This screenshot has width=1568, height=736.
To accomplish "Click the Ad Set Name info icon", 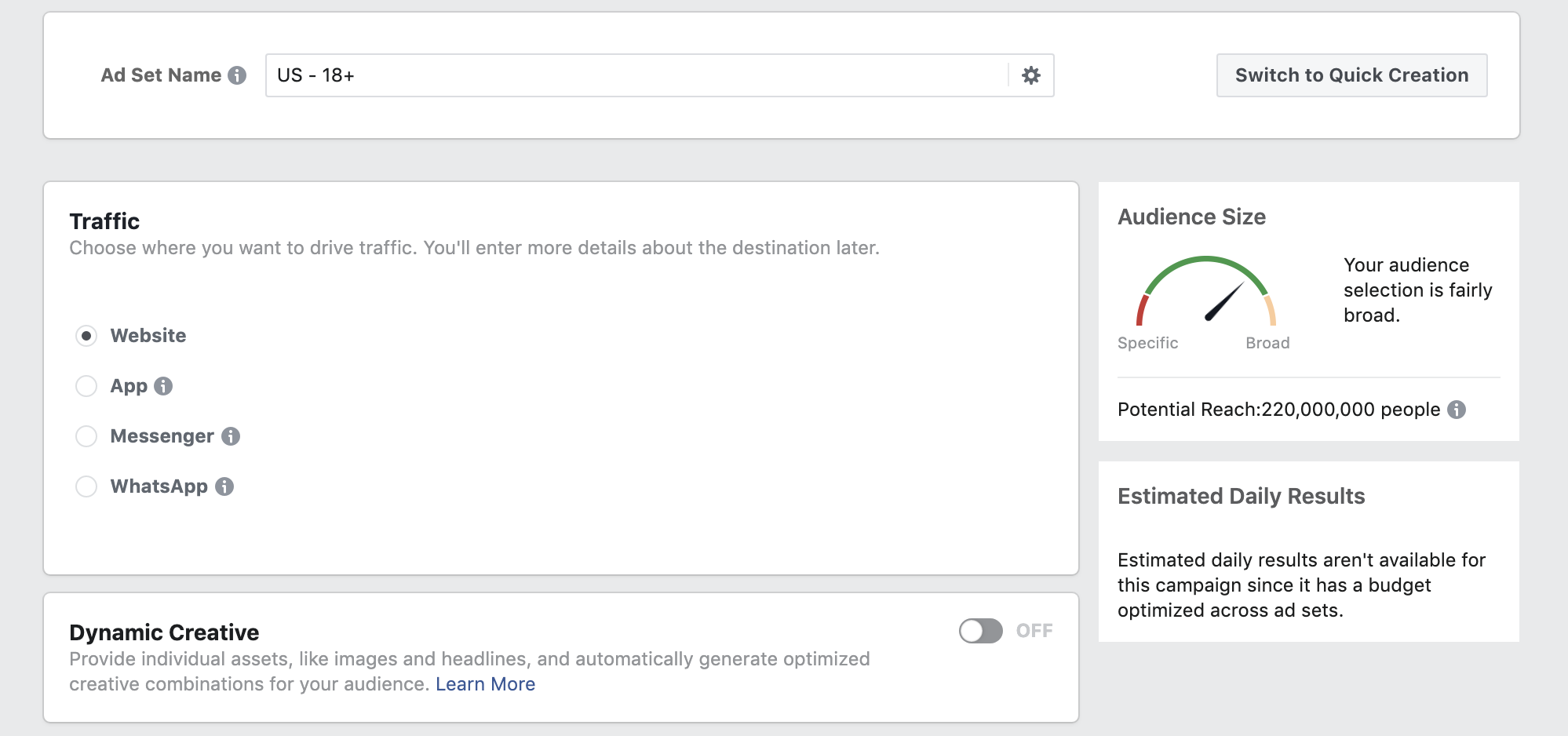I will pyautogui.click(x=237, y=75).
